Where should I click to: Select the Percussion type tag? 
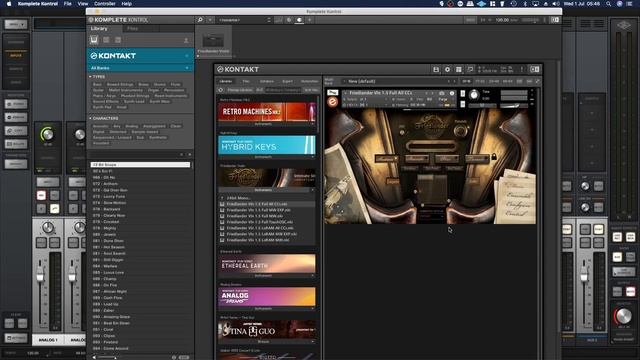click(x=174, y=90)
